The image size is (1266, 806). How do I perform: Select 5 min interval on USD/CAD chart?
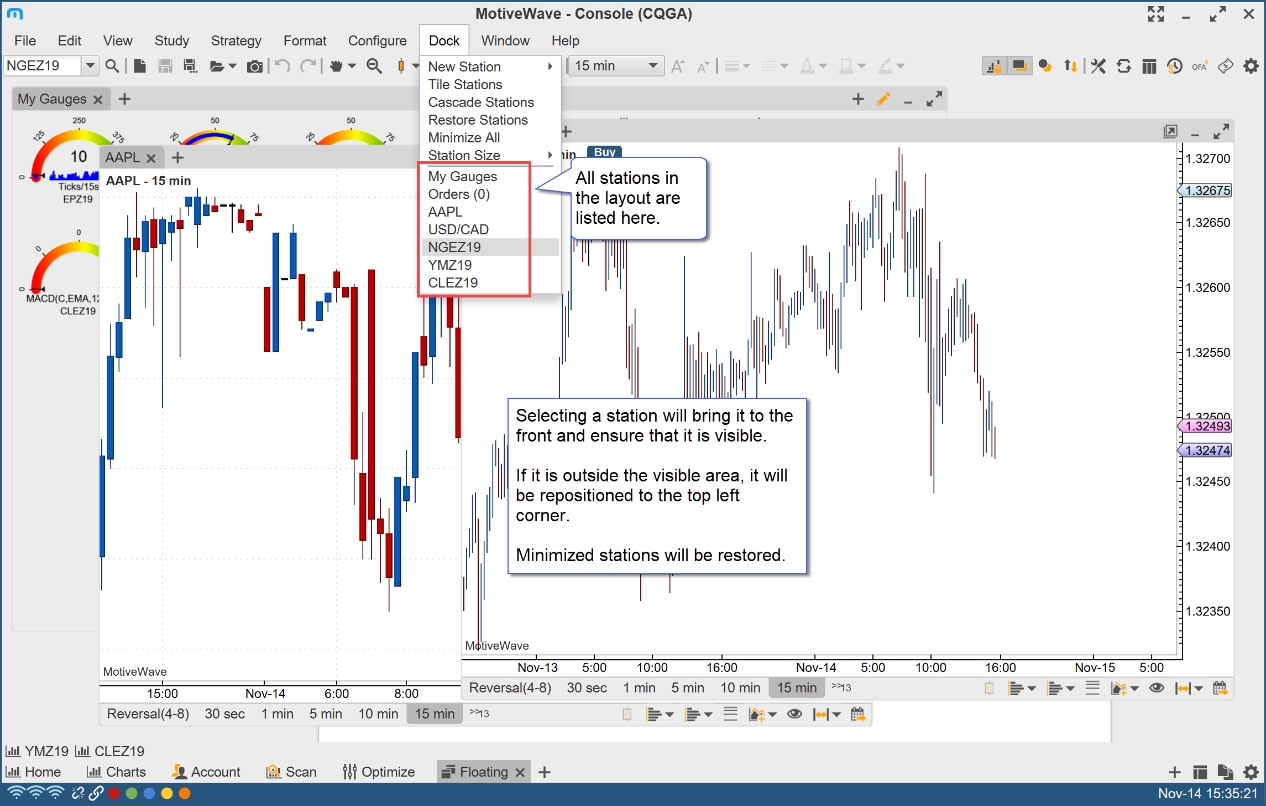tap(688, 688)
